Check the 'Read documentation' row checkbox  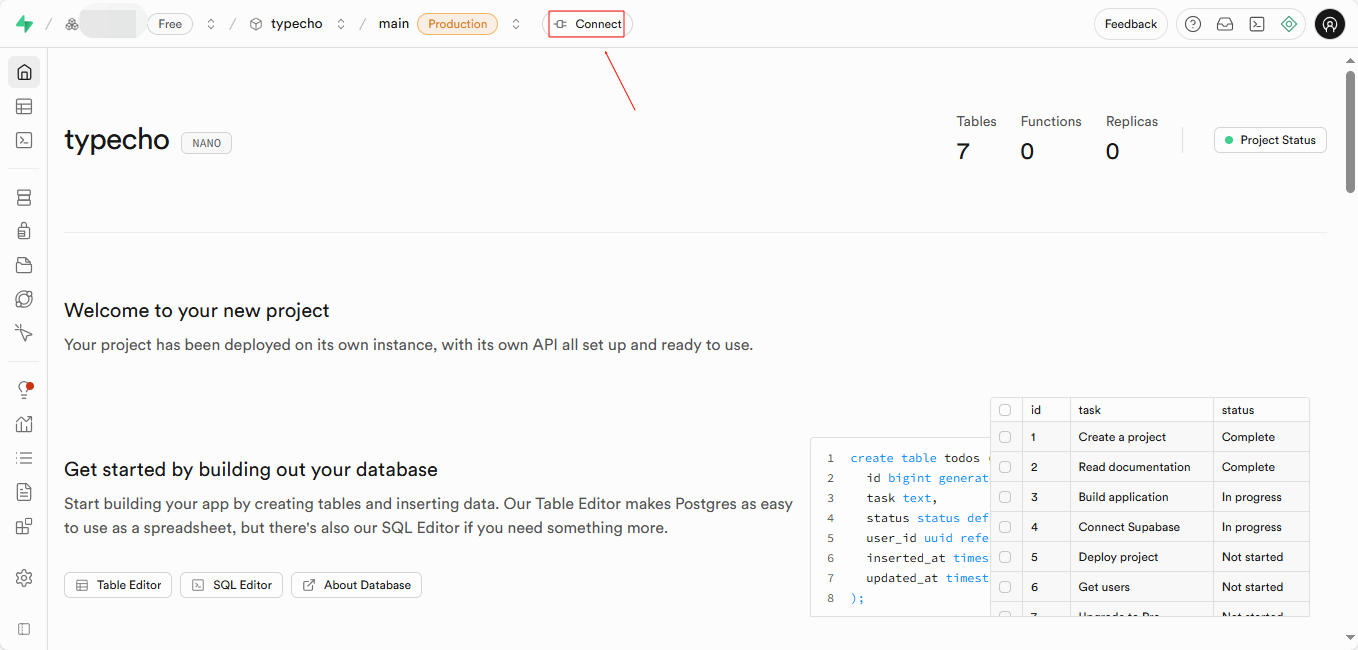[x=1005, y=467]
